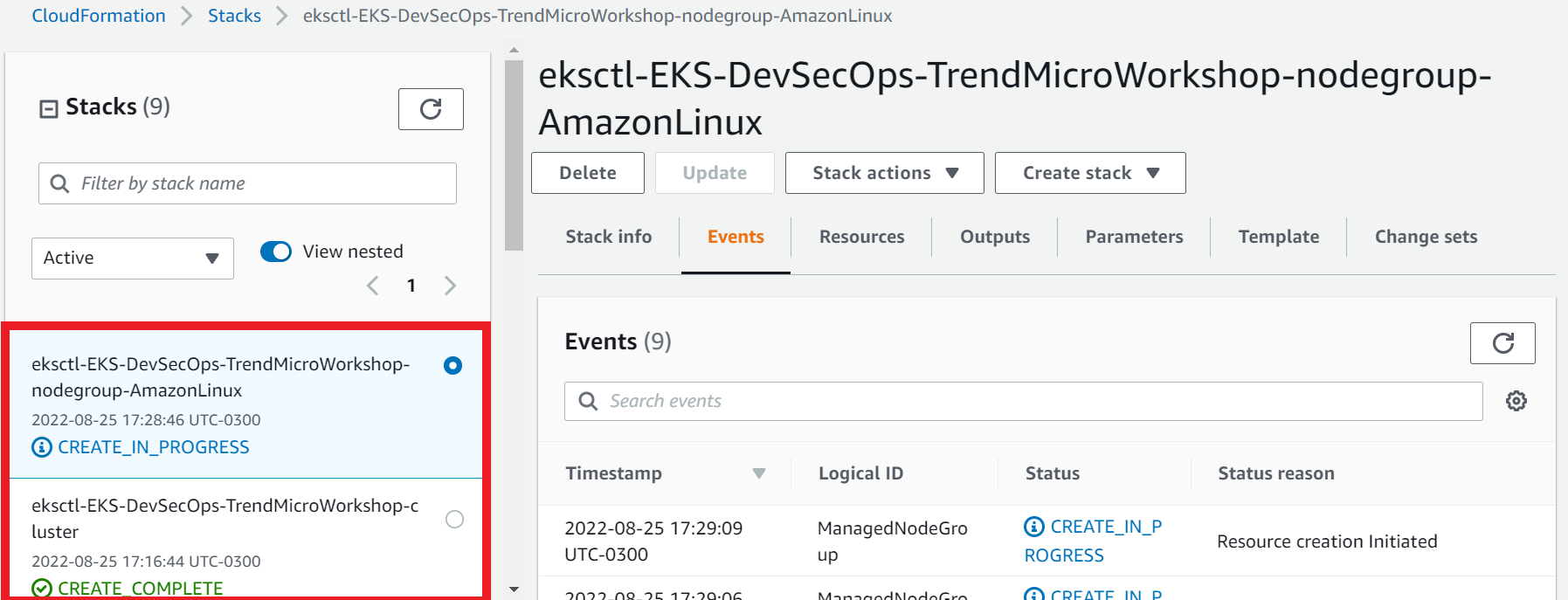Image resolution: width=1568 pixels, height=600 pixels.
Task: Open the Create stack dropdown
Action: pos(1090,173)
